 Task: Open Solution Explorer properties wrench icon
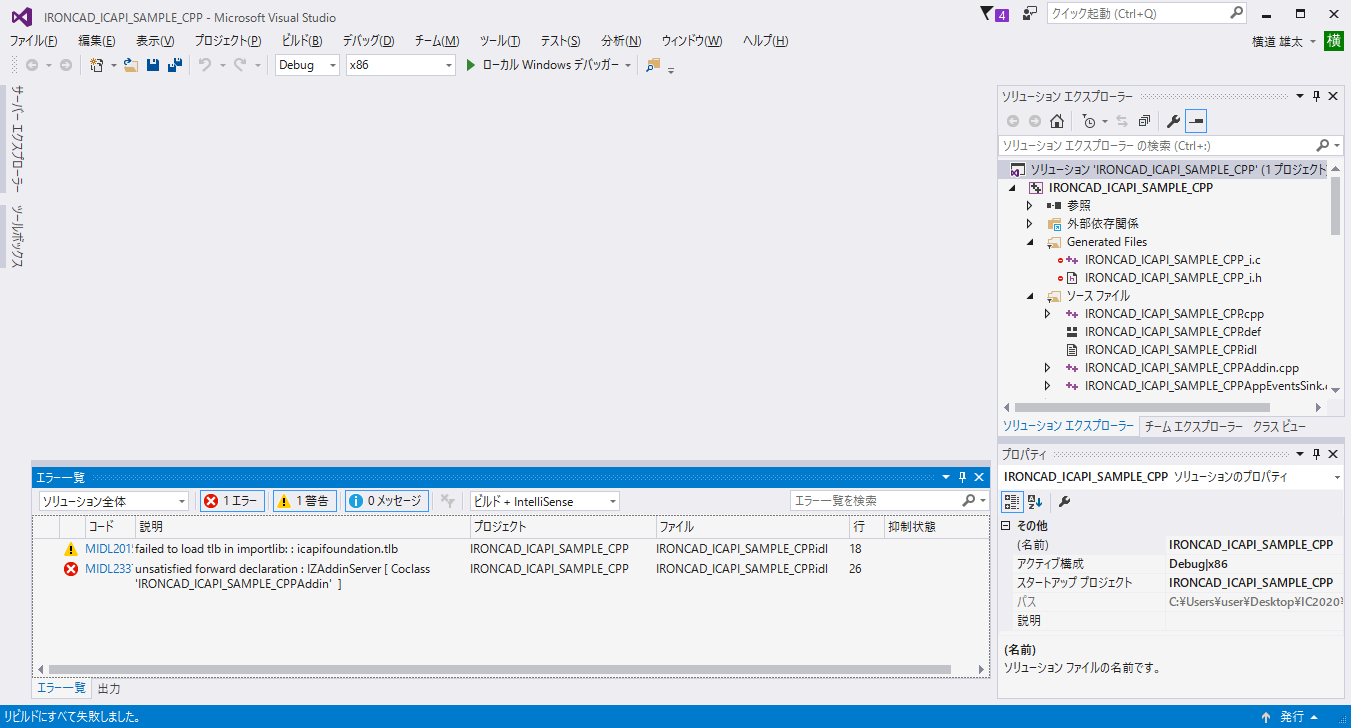(x=1173, y=121)
